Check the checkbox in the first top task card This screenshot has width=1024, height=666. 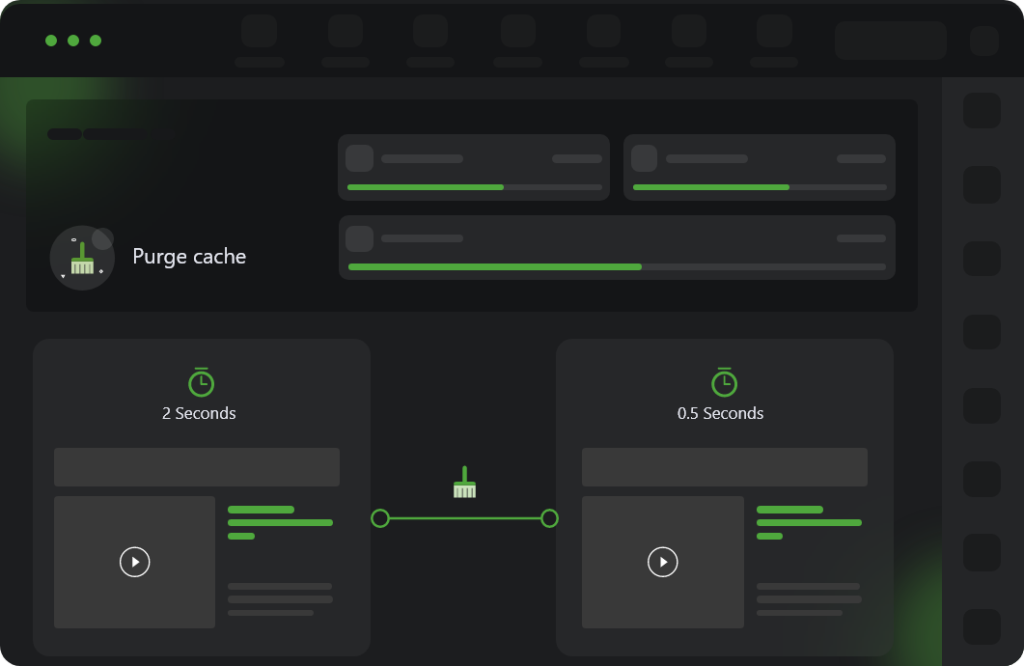[359, 157]
